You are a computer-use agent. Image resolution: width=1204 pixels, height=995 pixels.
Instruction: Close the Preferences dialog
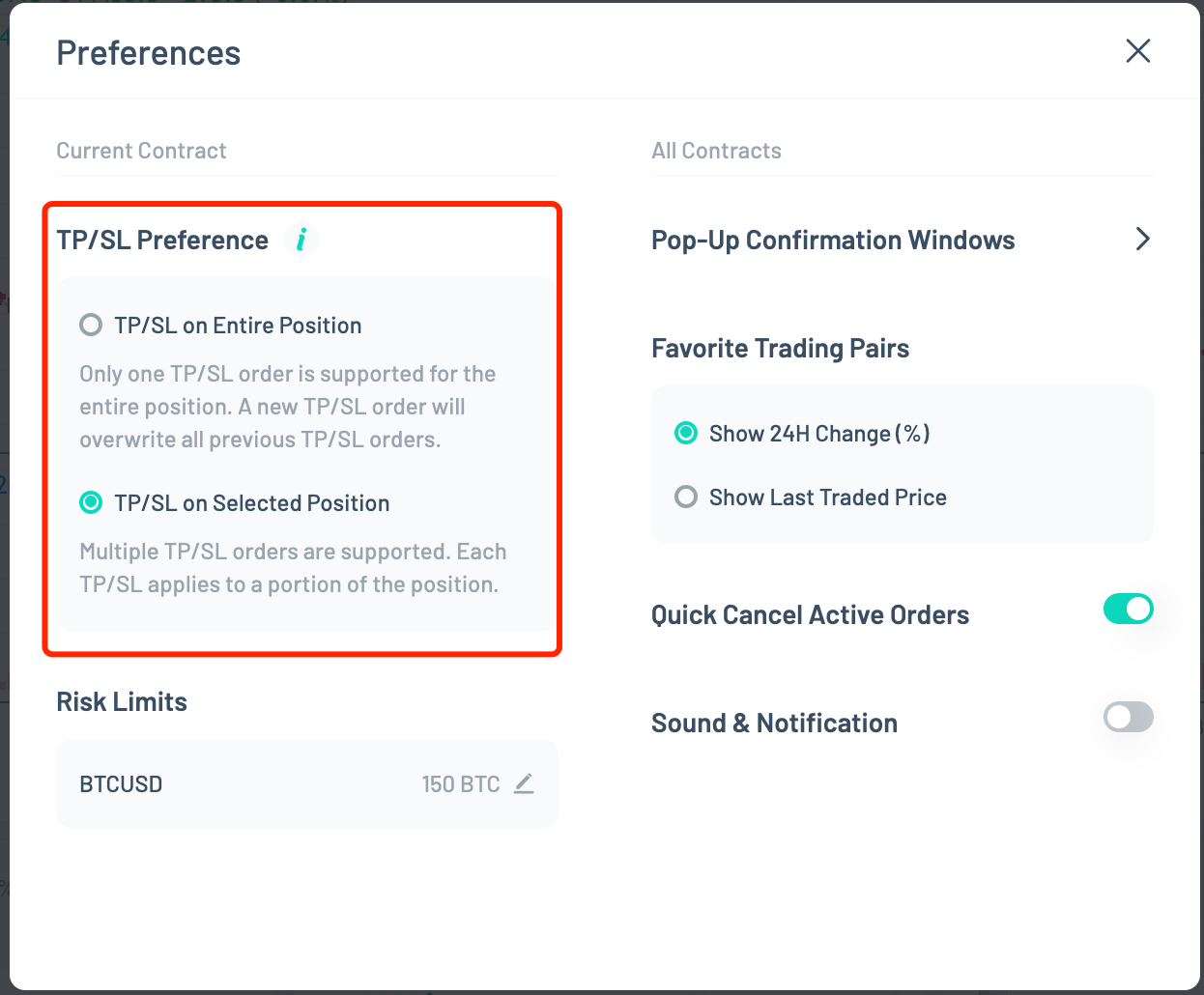[x=1138, y=51]
